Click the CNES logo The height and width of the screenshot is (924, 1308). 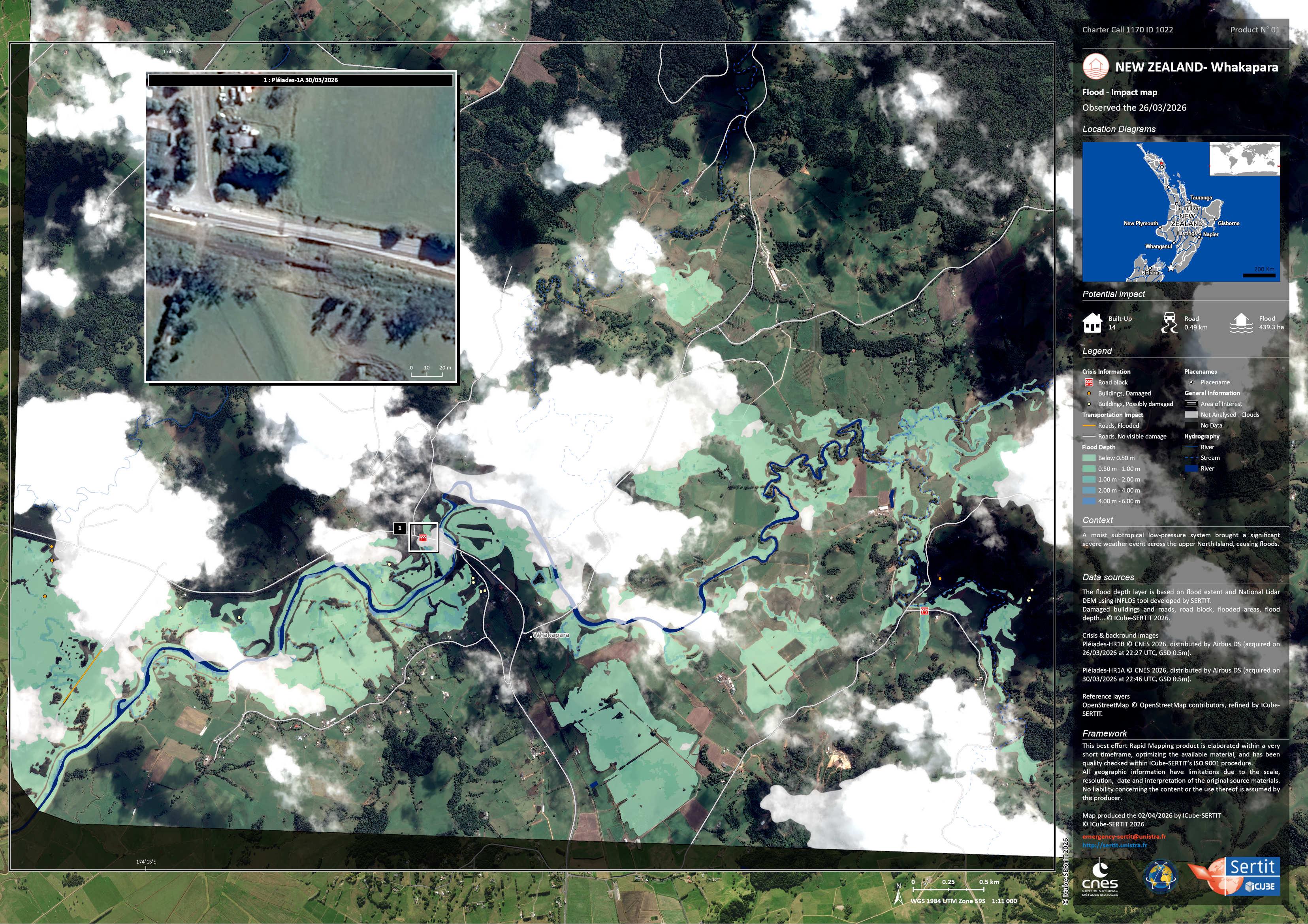tap(1099, 879)
